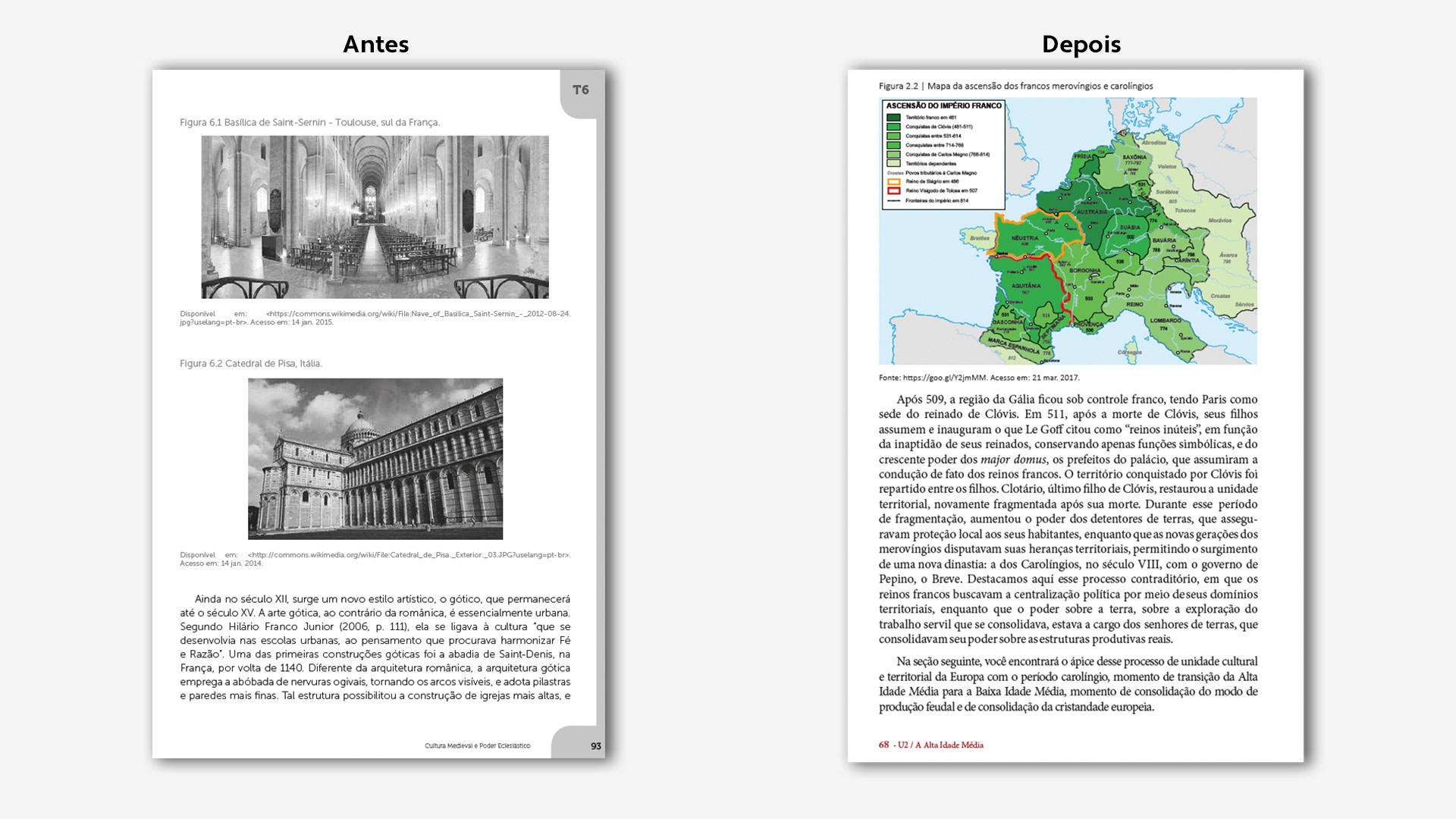
Task: Click the T6 corner tab on left page
Action: pos(581,90)
